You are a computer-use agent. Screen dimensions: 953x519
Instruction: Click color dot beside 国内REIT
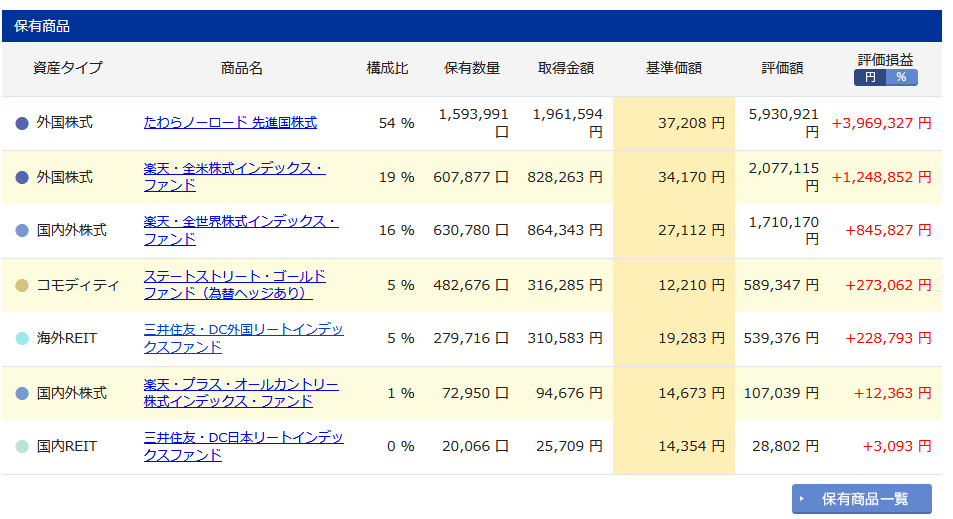[22, 447]
